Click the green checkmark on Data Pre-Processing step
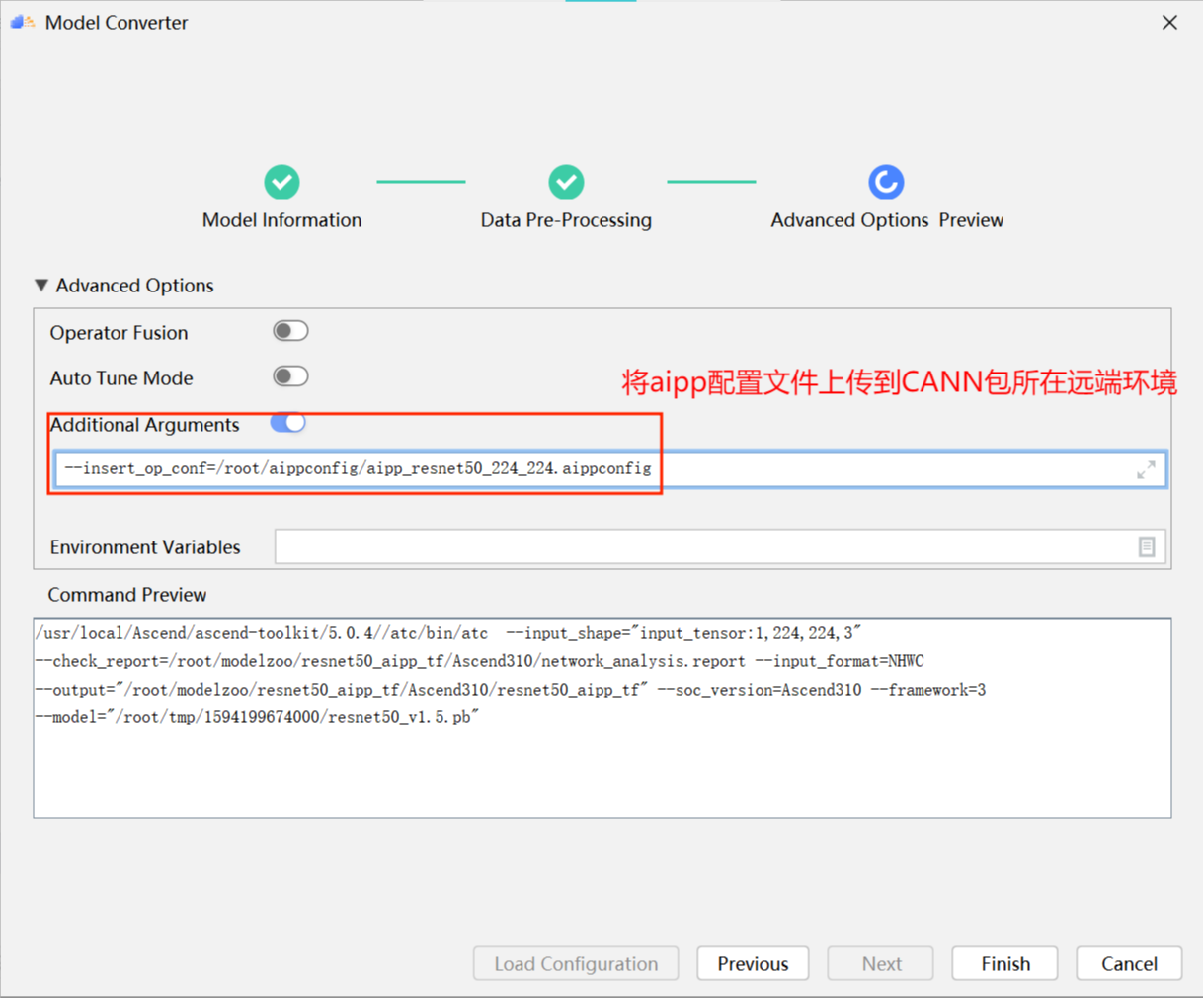The height and width of the screenshot is (998, 1204). point(566,182)
